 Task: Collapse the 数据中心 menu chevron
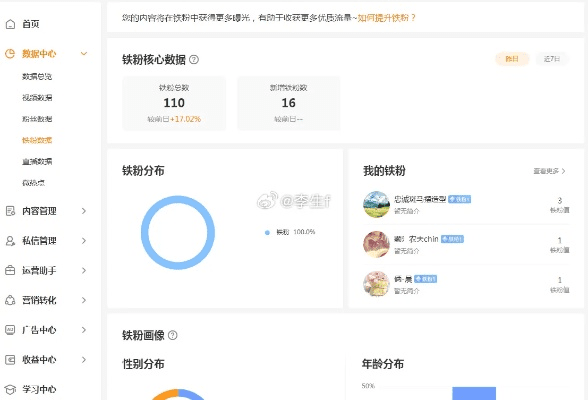[x=84, y=54]
